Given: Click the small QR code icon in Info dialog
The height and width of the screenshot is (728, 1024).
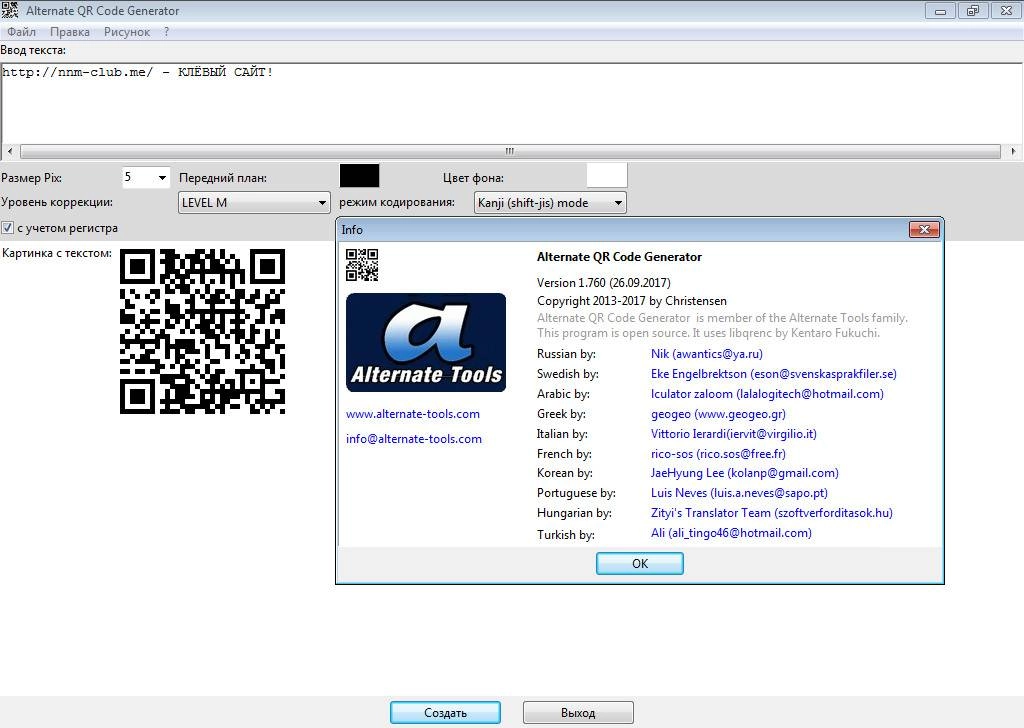Looking at the screenshot, I should pyautogui.click(x=362, y=265).
